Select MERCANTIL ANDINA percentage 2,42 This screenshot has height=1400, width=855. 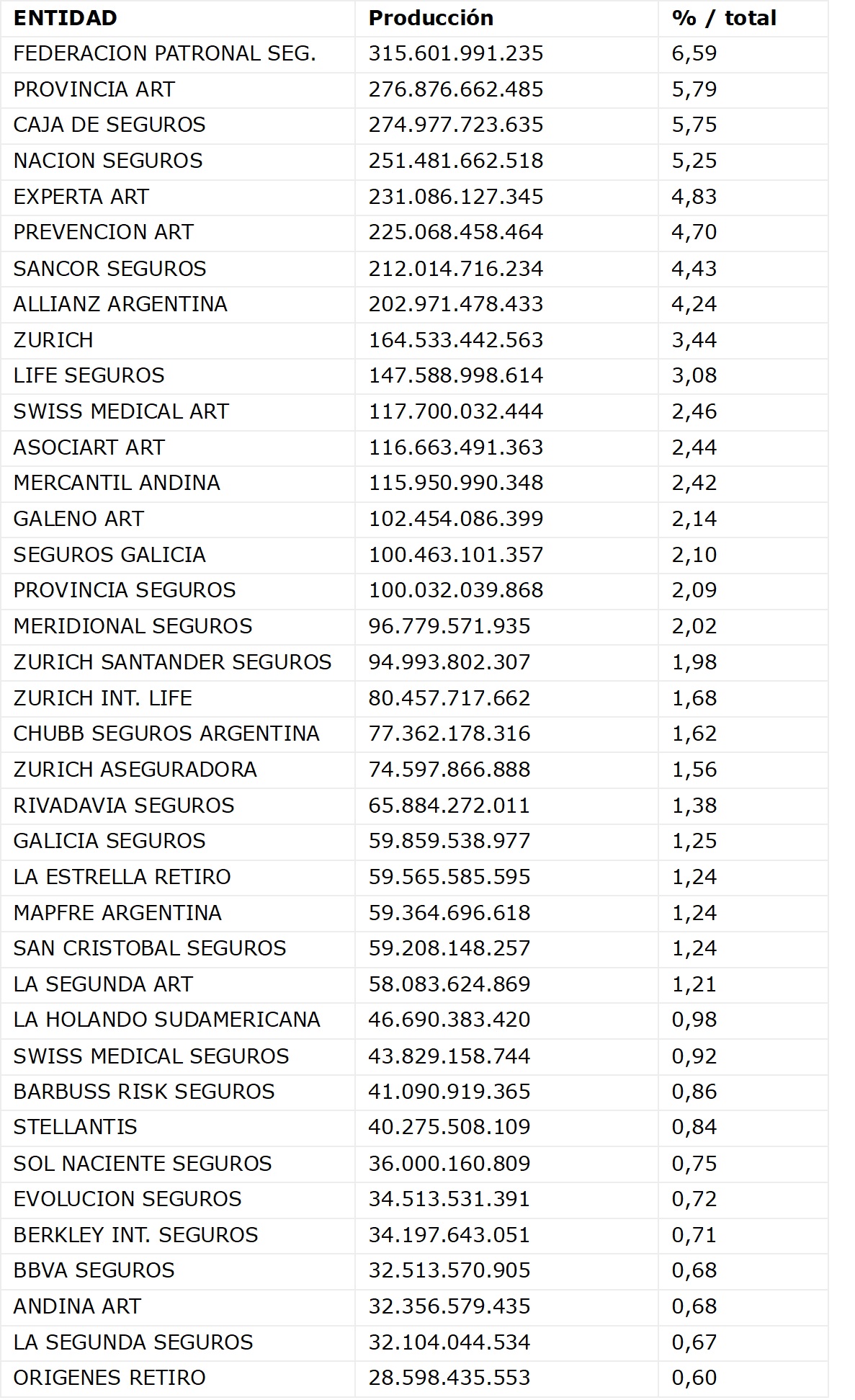click(694, 483)
